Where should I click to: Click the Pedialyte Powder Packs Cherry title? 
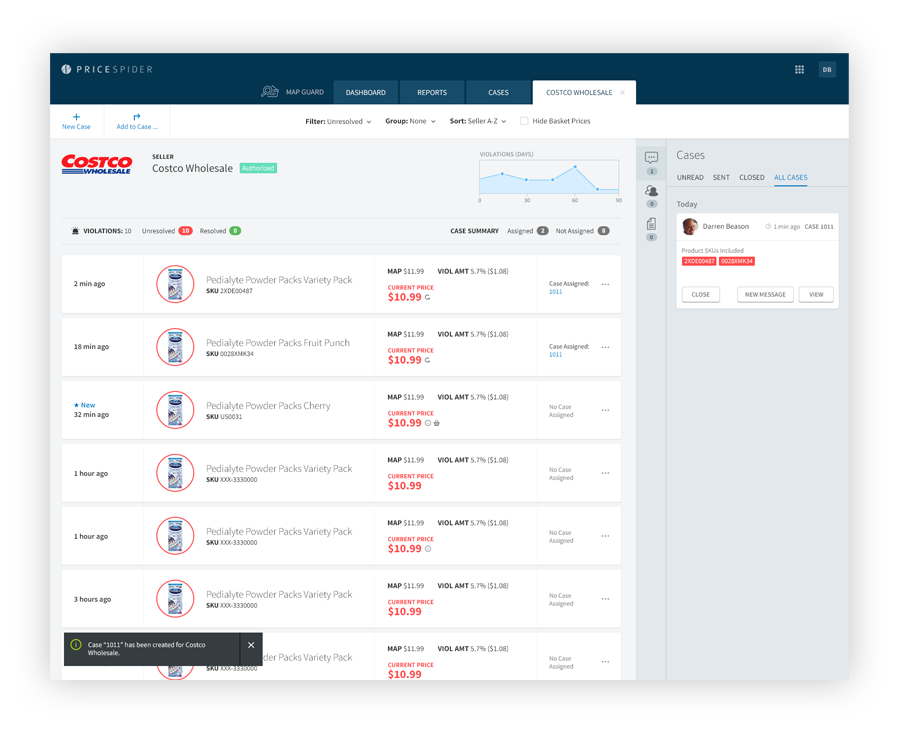tap(268, 406)
